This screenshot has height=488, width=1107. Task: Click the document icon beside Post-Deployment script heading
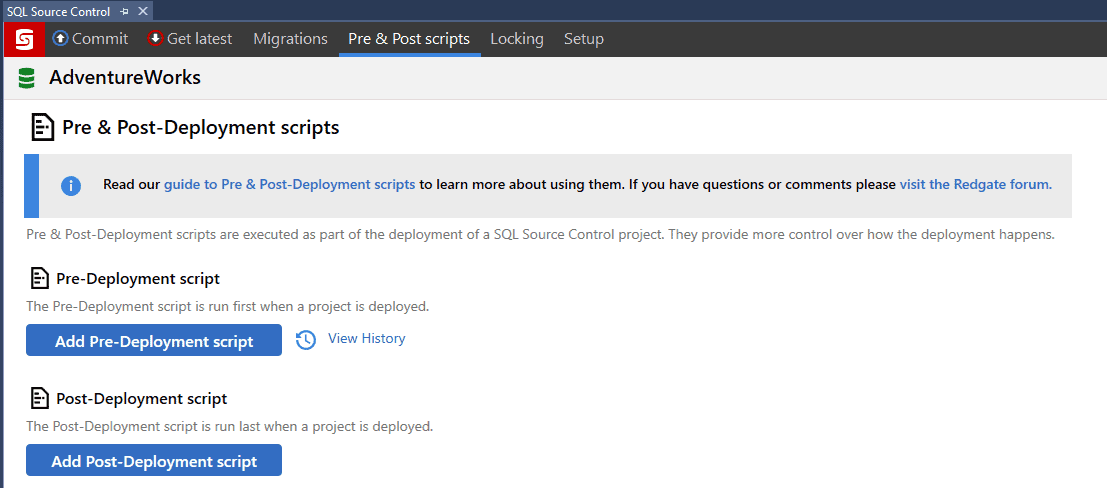pyautogui.click(x=40, y=398)
